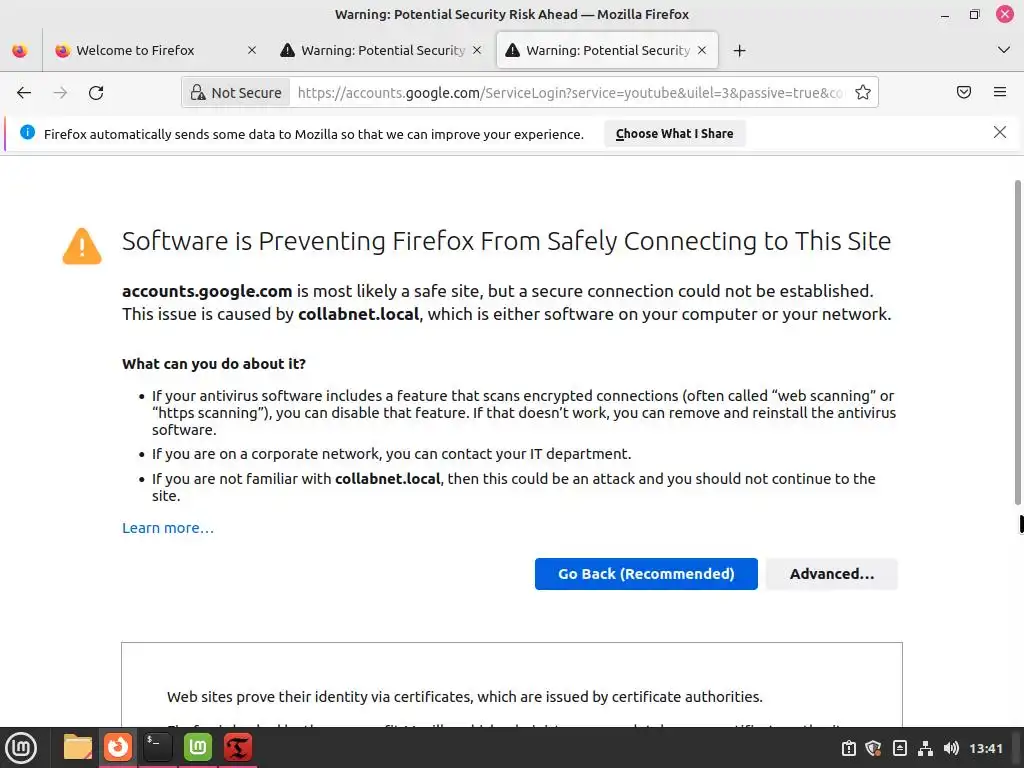This screenshot has width=1024, height=768.
Task: Bookmark this page with the star icon
Action: (x=863, y=93)
